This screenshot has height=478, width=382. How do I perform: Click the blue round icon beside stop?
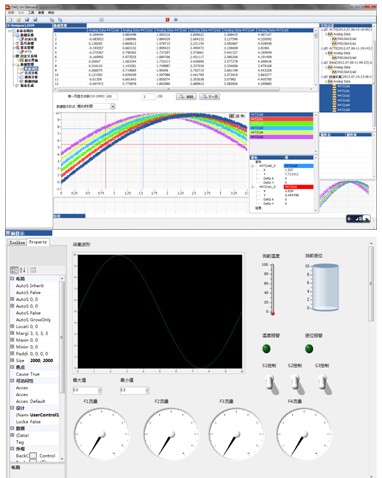pyautogui.click(x=176, y=20)
